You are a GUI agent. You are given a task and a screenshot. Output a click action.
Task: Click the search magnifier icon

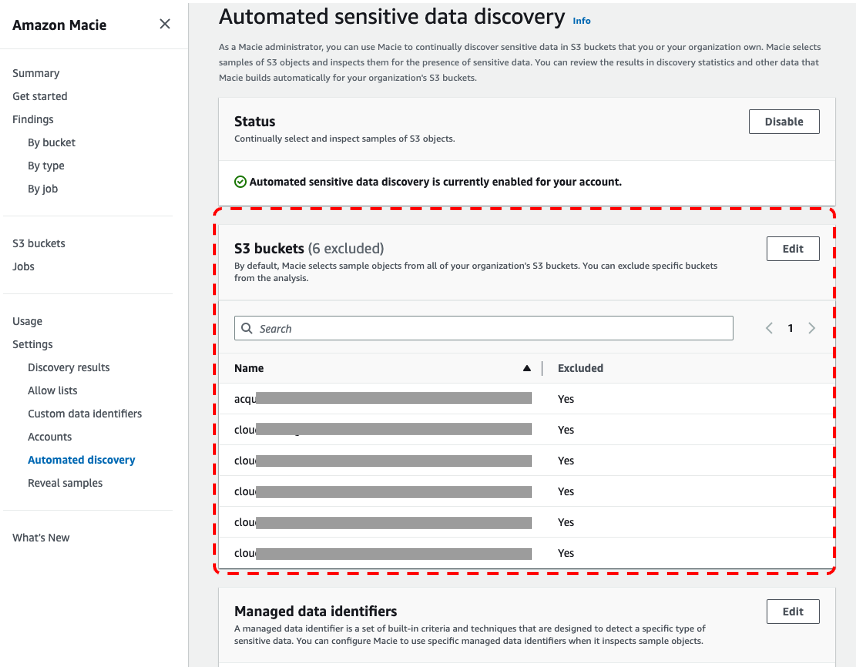[247, 328]
